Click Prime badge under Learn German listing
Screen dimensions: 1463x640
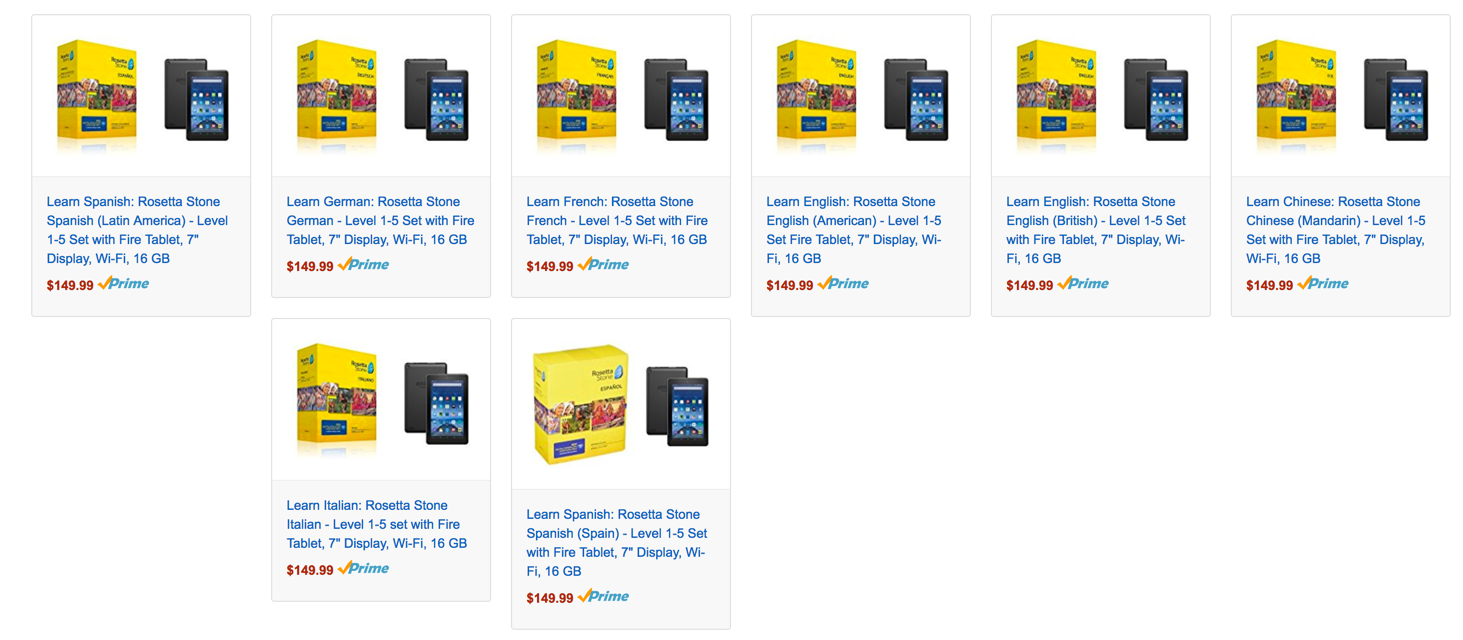point(364,265)
